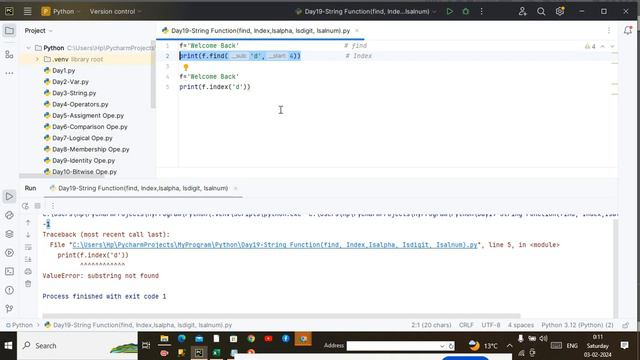Open the Git version control tool icon
This screenshot has width=640, height=360.
pos(9,309)
